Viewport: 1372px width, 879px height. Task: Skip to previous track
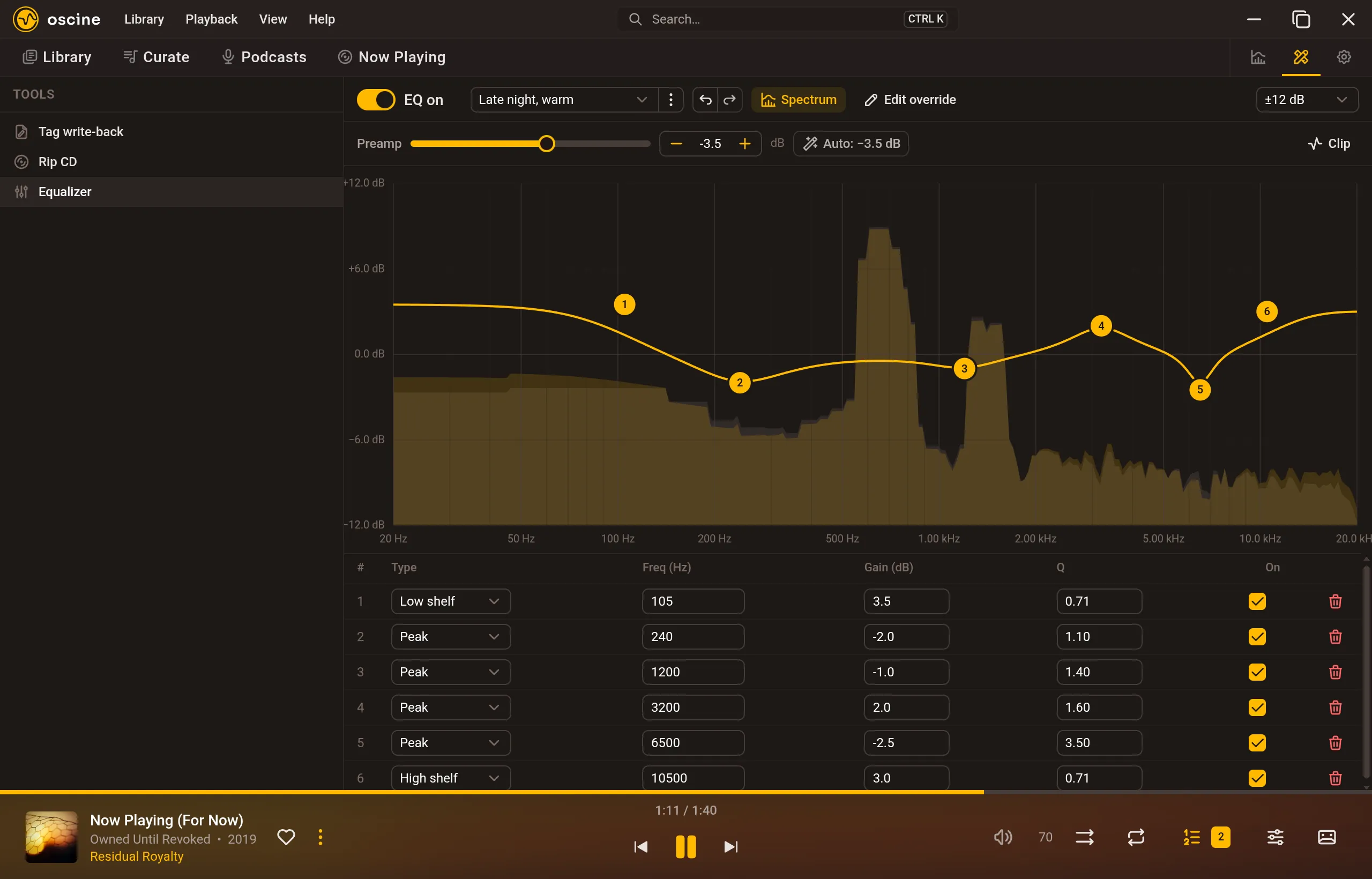(640, 846)
